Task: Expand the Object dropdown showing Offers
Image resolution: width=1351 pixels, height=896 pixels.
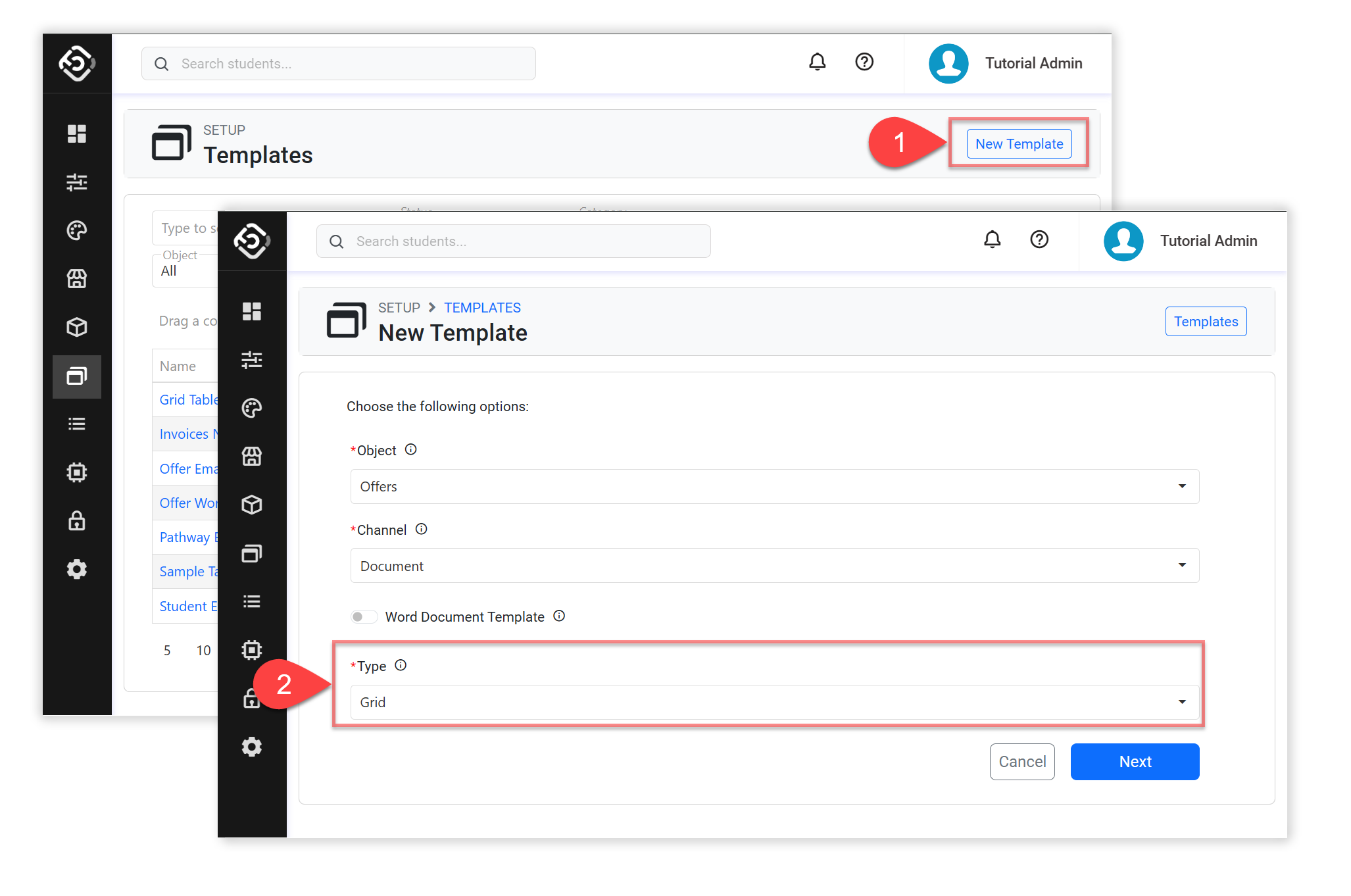Action: 774,487
